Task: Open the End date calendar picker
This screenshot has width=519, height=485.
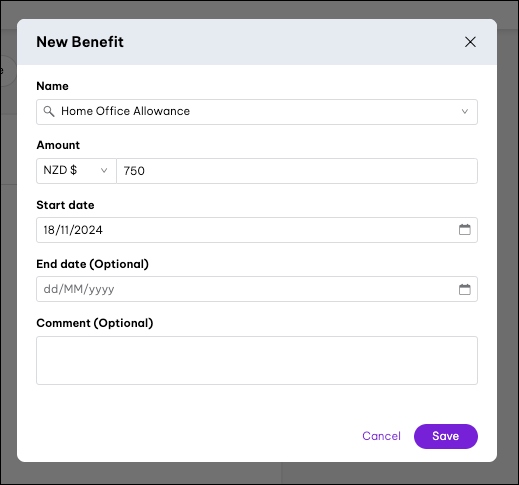Action: click(x=465, y=289)
